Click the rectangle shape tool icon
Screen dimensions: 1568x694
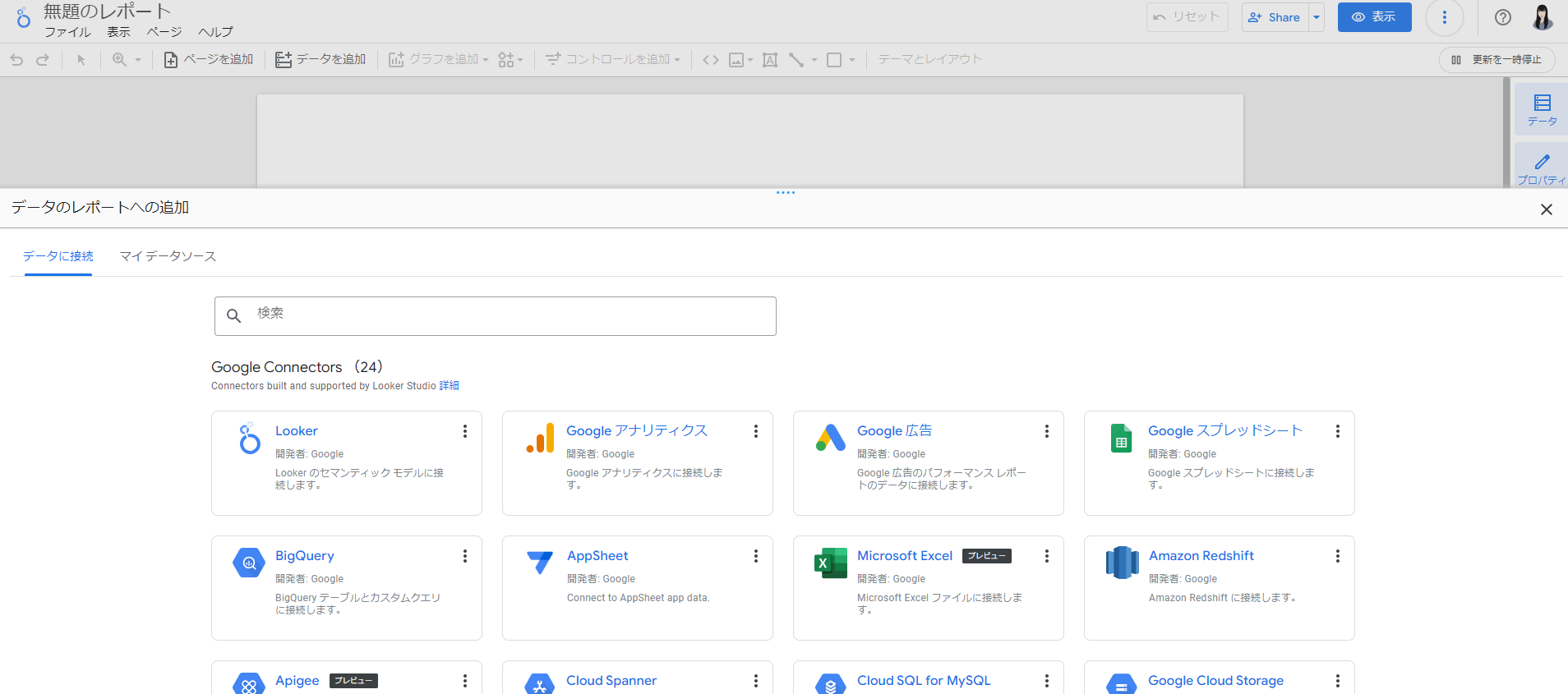[834, 60]
